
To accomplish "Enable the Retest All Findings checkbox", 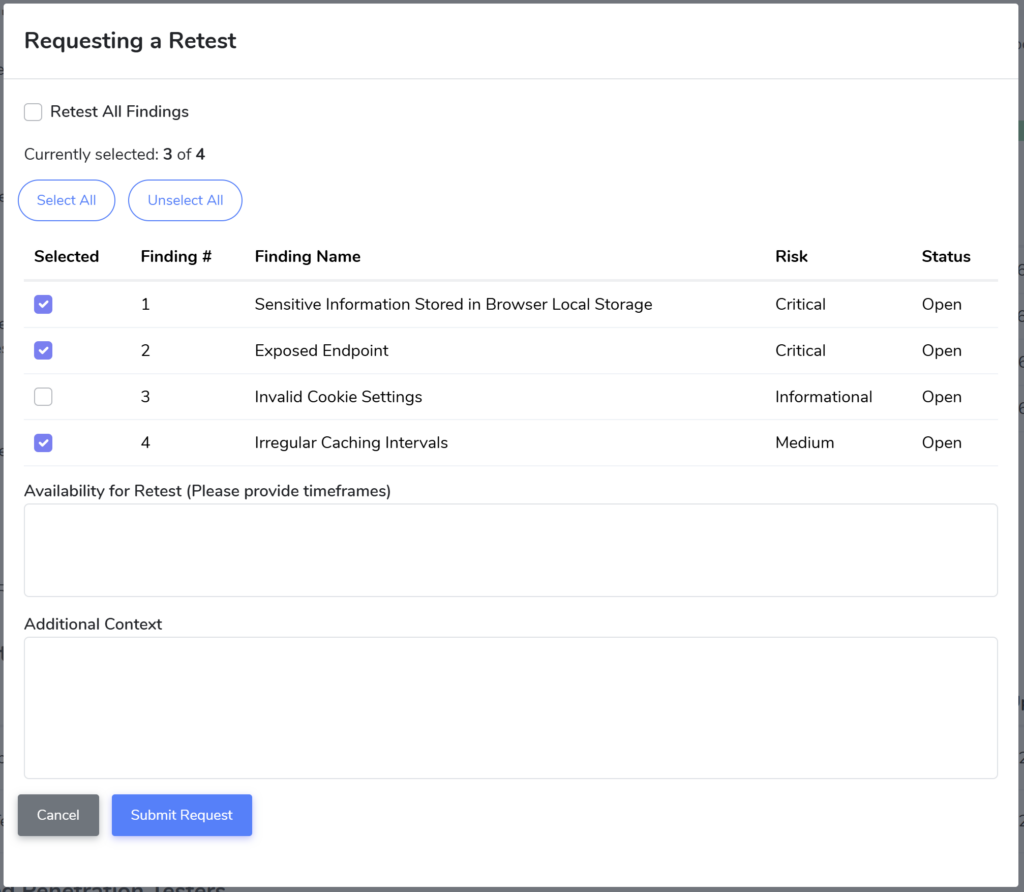I will point(33,112).
